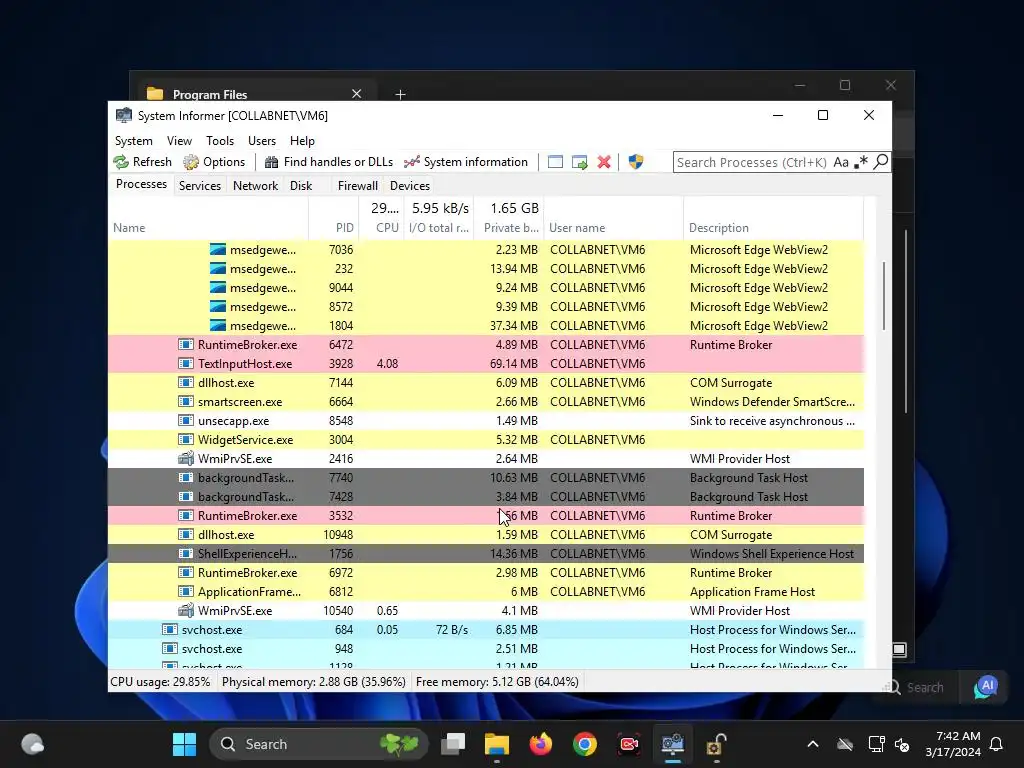1024x768 pixels.
Task: Select msedgewebview2 process with PID 7036
Action: (486, 250)
